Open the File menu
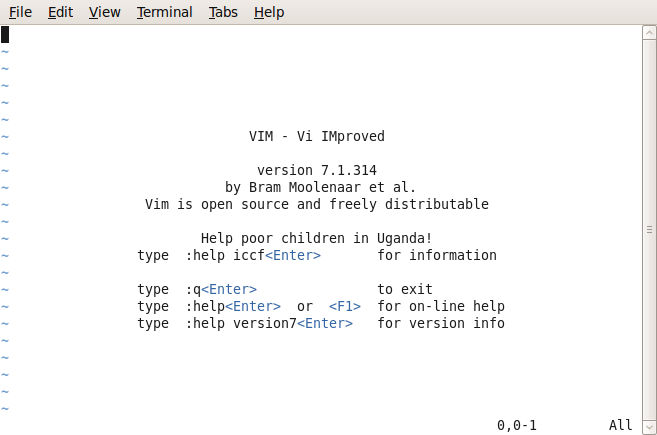This screenshot has width=657, height=435. click(x=20, y=12)
